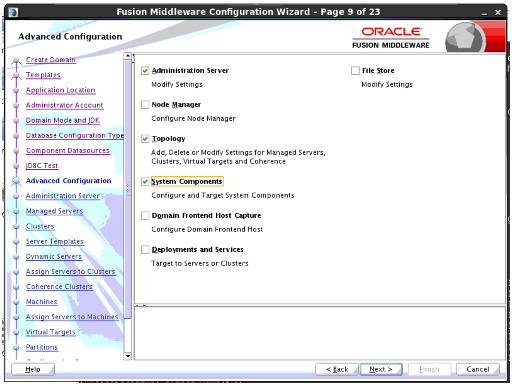Image resolution: width=512 pixels, height=384 pixels.
Task: Click the Help button
Action: point(33,369)
